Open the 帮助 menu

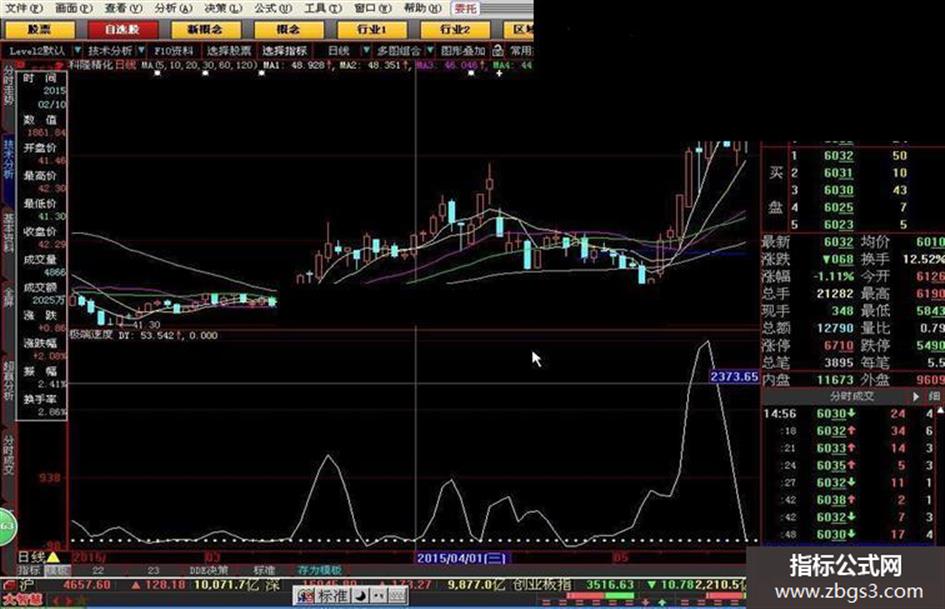[x=422, y=8]
